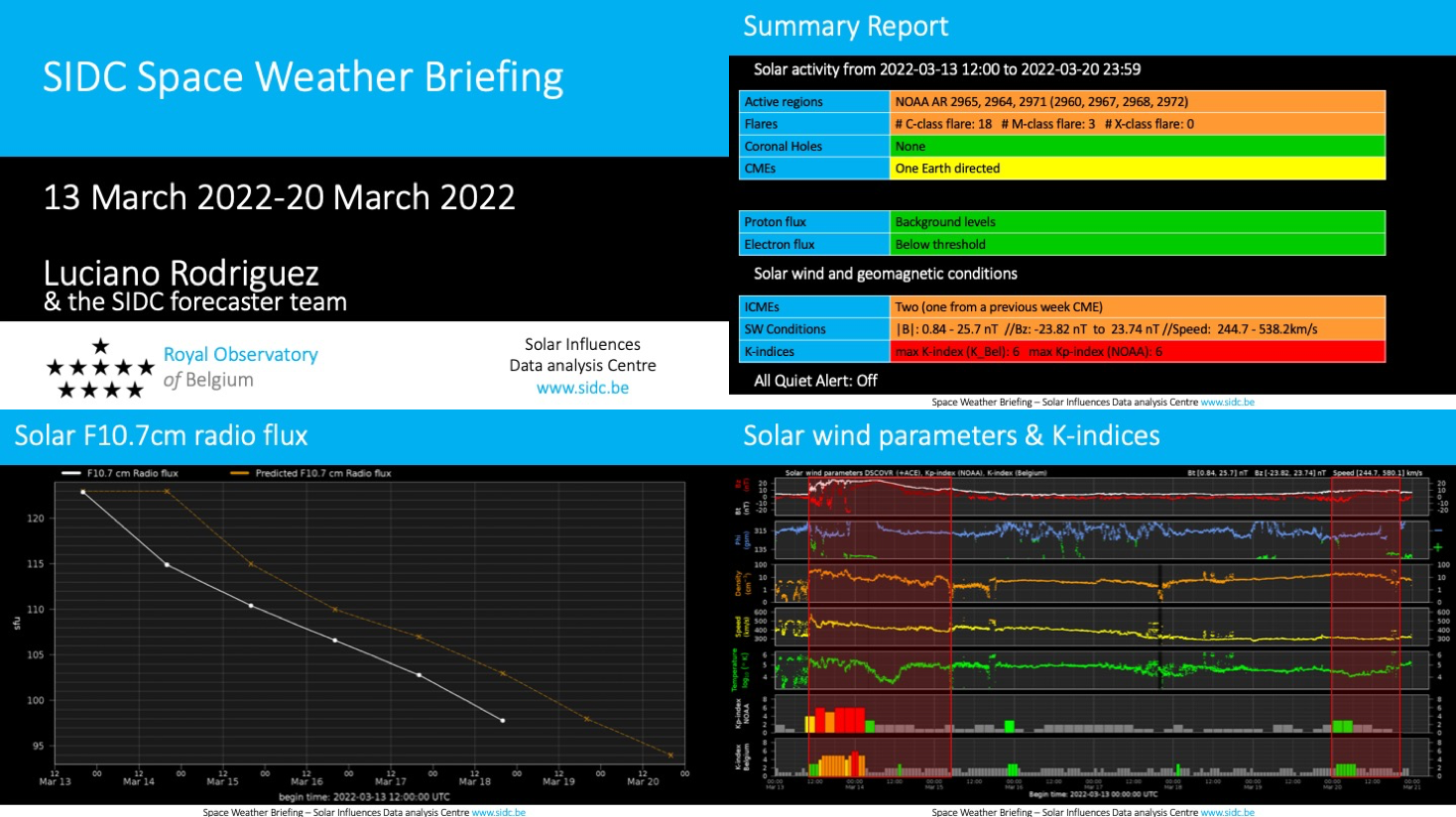Click the All Quiet Alert: Off text
The height and width of the screenshot is (817, 1456).
pyautogui.click(x=815, y=381)
